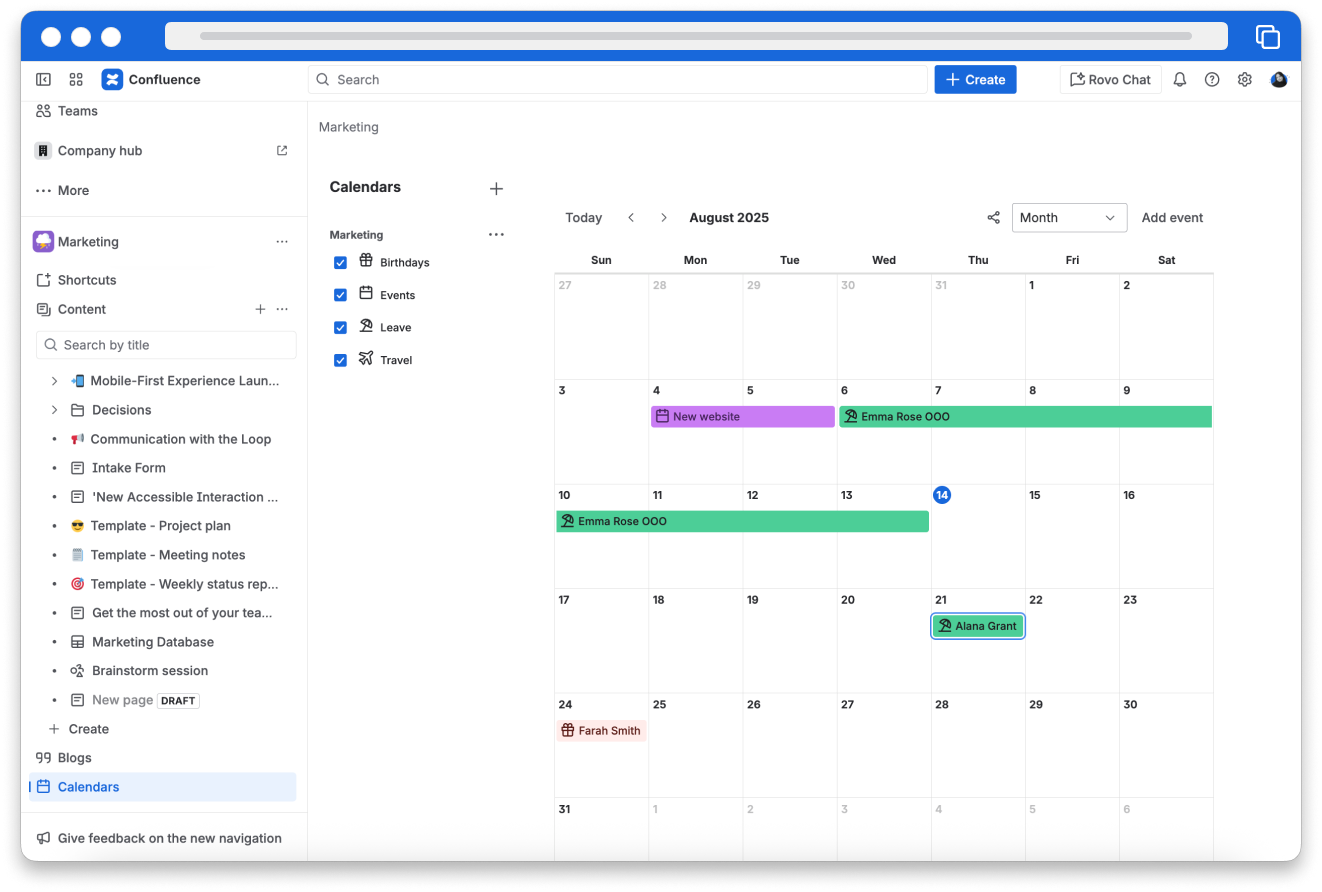The height and width of the screenshot is (892, 1322).
Task: Collapse sidebar using the panel toggle icon
Action: tap(44, 80)
